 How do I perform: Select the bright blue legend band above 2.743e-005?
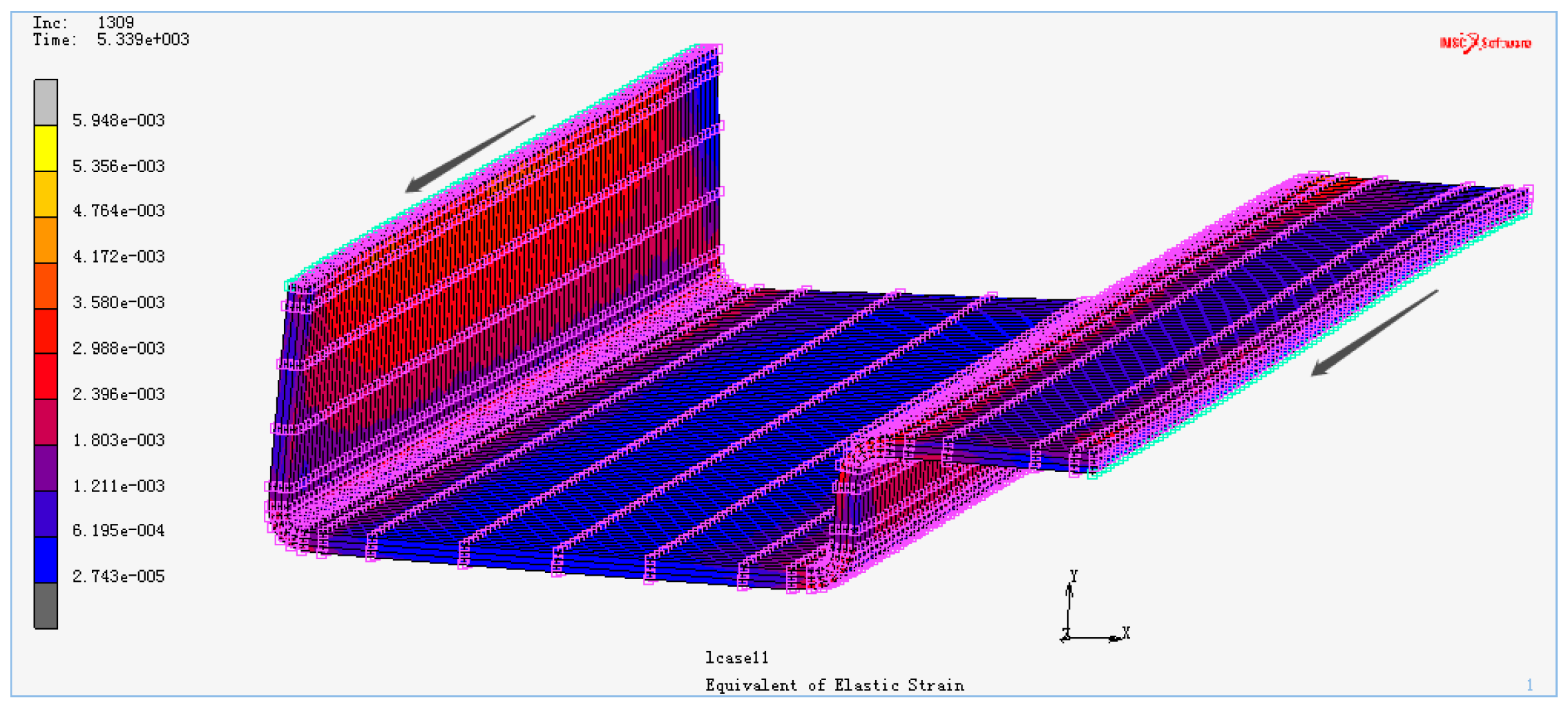[46, 560]
